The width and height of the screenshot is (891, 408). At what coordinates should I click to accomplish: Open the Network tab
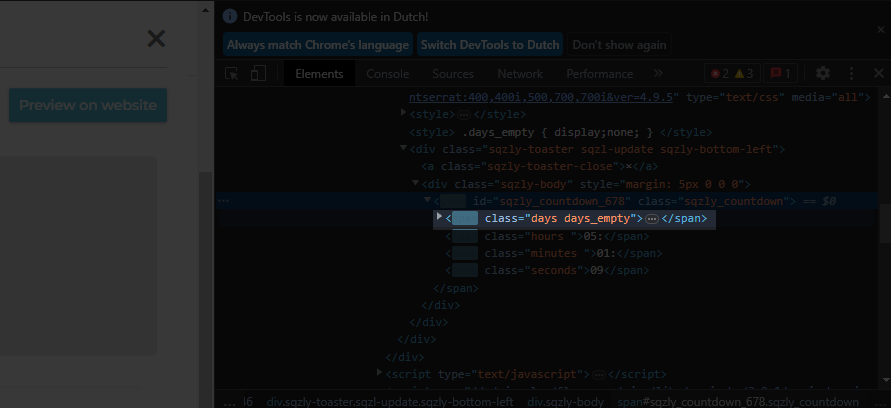pyautogui.click(x=520, y=74)
